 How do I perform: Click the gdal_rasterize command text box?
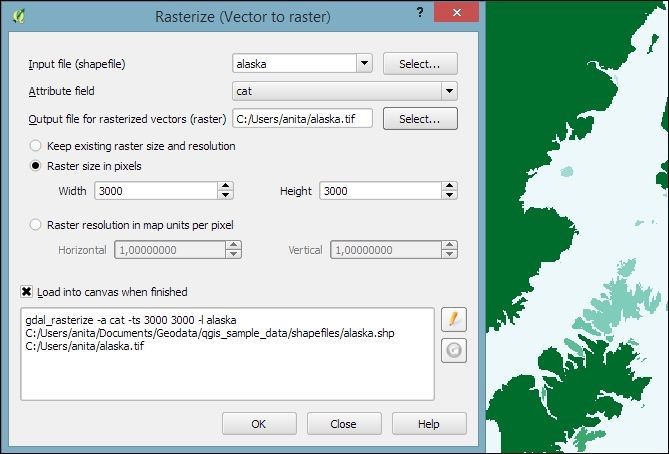(227, 353)
